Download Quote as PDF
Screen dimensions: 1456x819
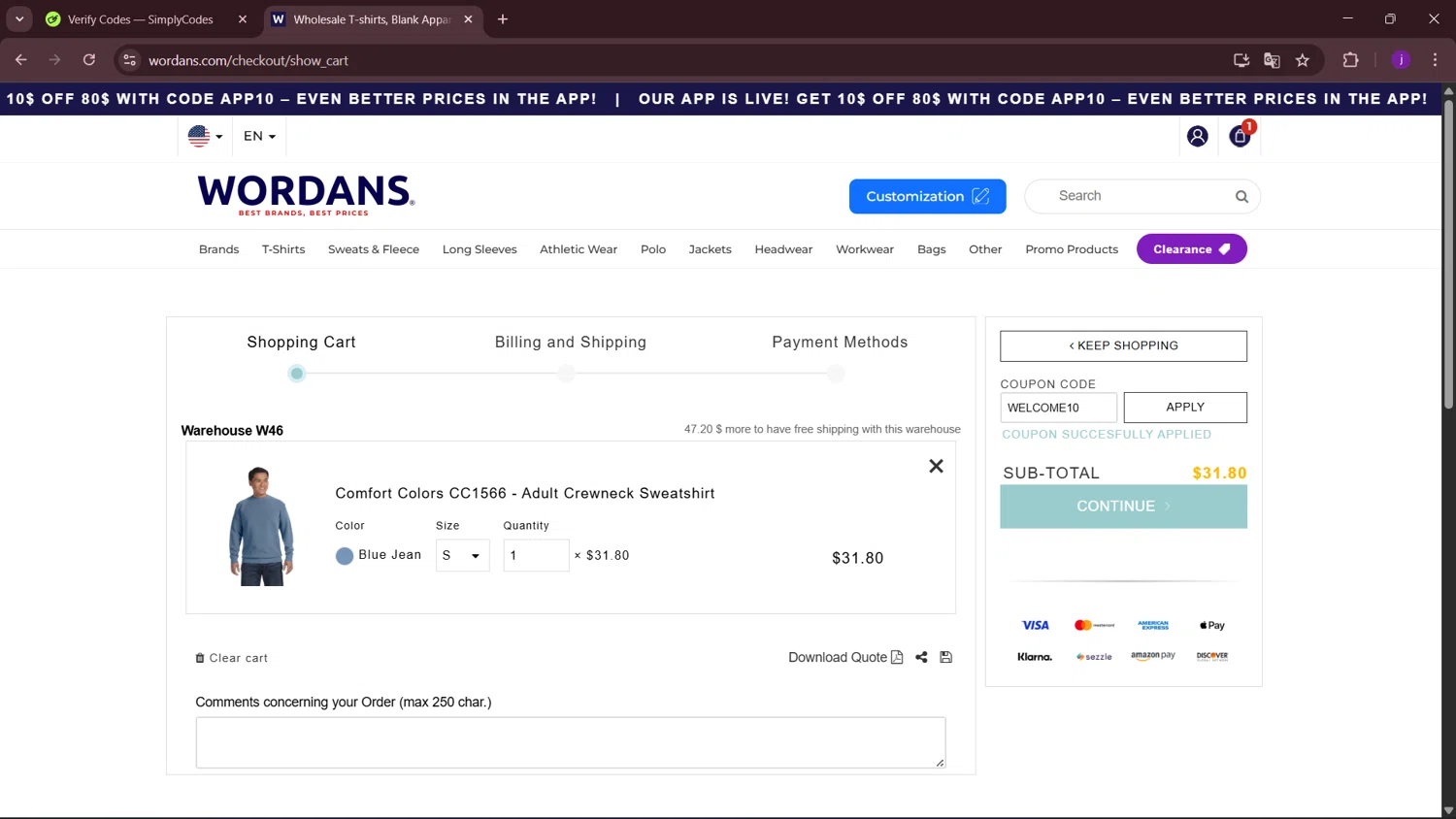(845, 658)
